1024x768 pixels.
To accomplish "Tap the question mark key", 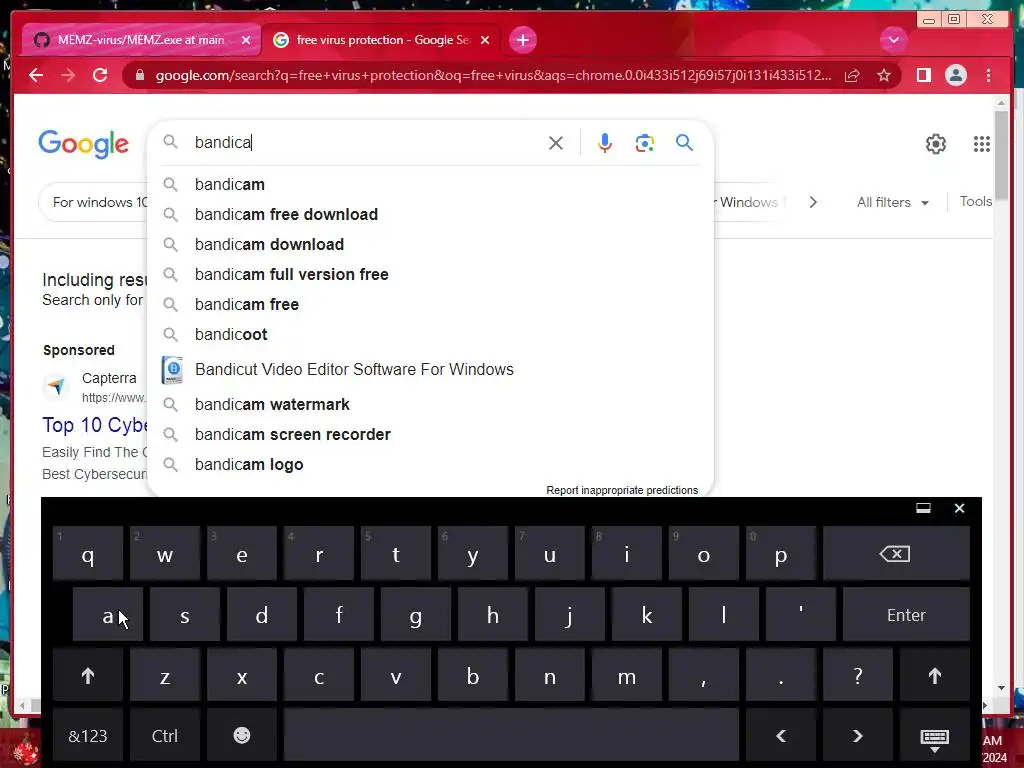I will (857, 676).
